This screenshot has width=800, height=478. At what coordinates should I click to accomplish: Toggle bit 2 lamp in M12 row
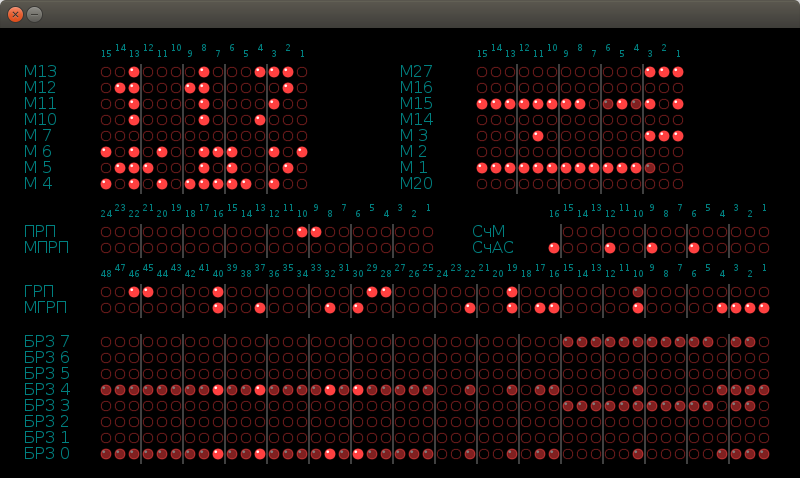[288, 88]
